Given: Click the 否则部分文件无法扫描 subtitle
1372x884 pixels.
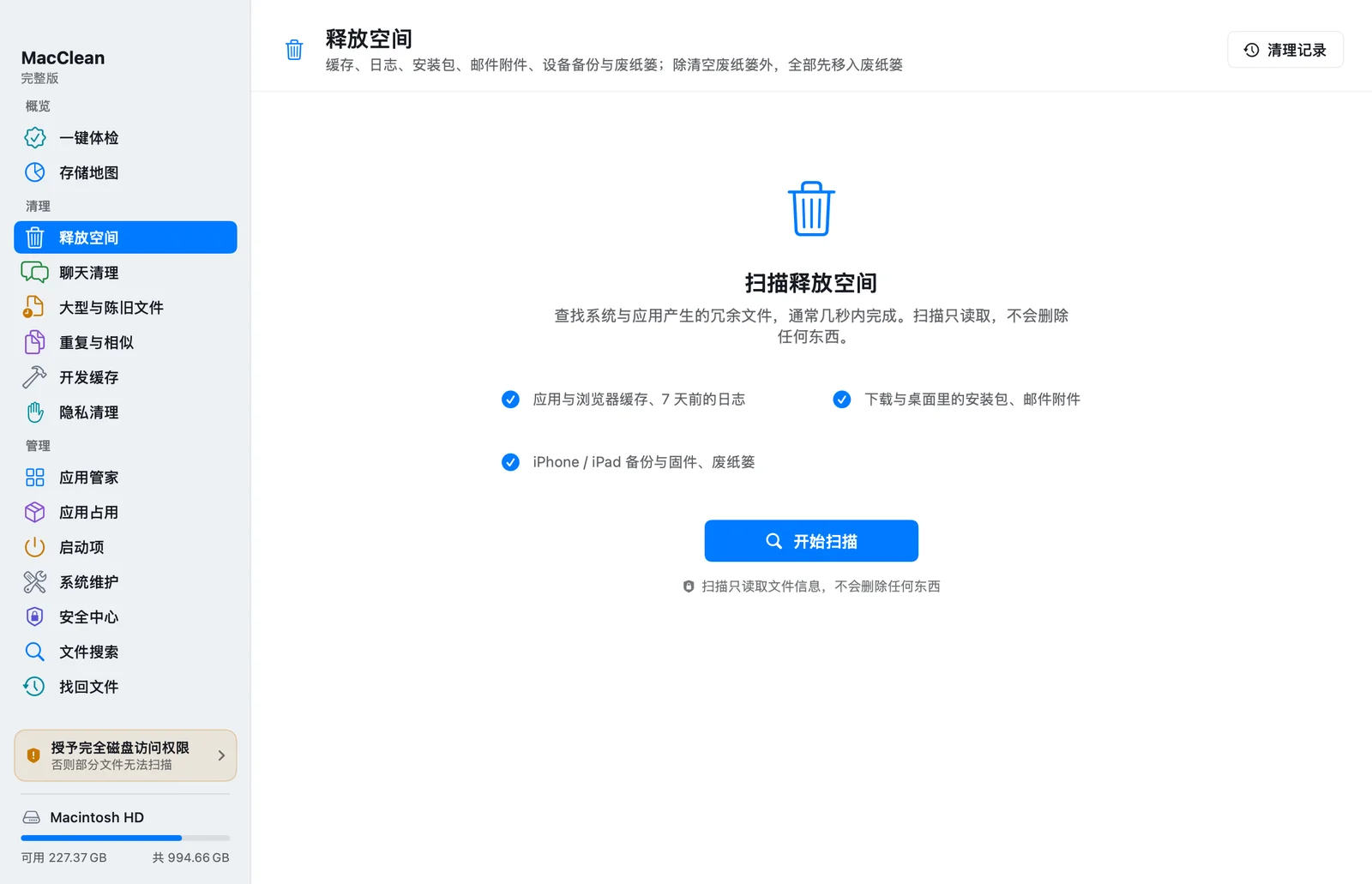Looking at the screenshot, I should [111, 765].
